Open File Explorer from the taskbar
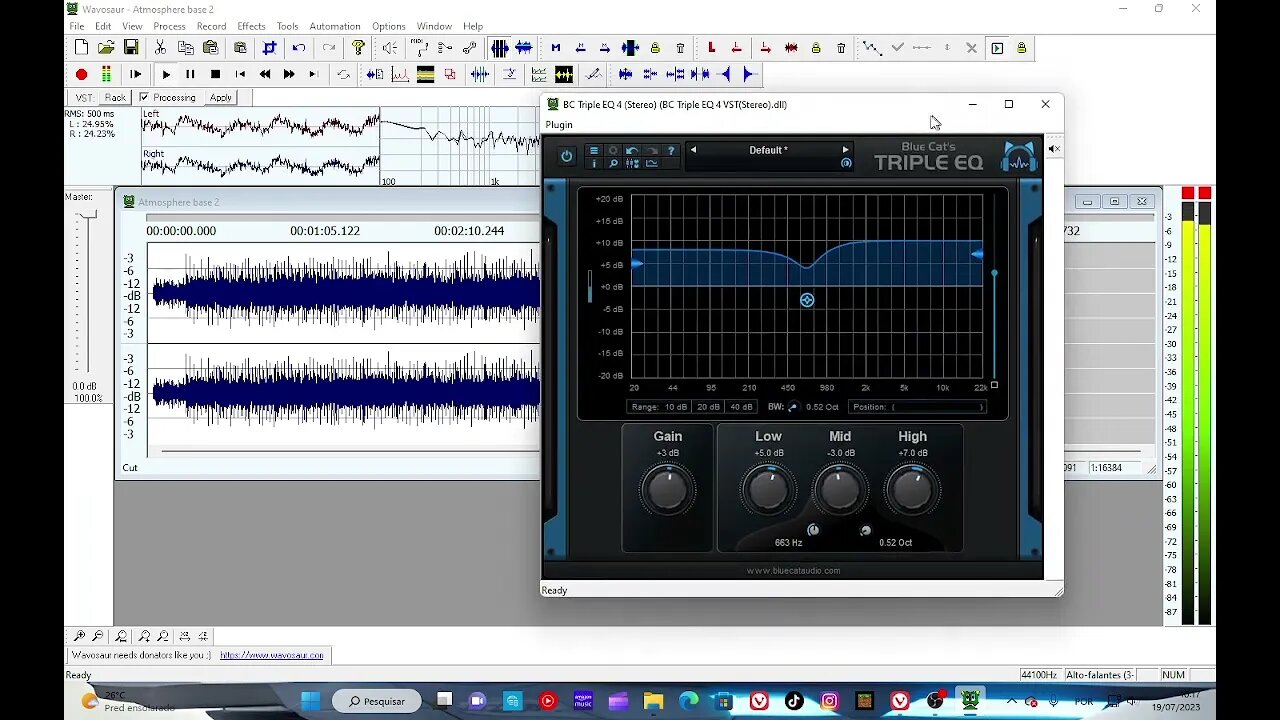The height and width of the screenshot is (720, 1280). click(653, 700)
